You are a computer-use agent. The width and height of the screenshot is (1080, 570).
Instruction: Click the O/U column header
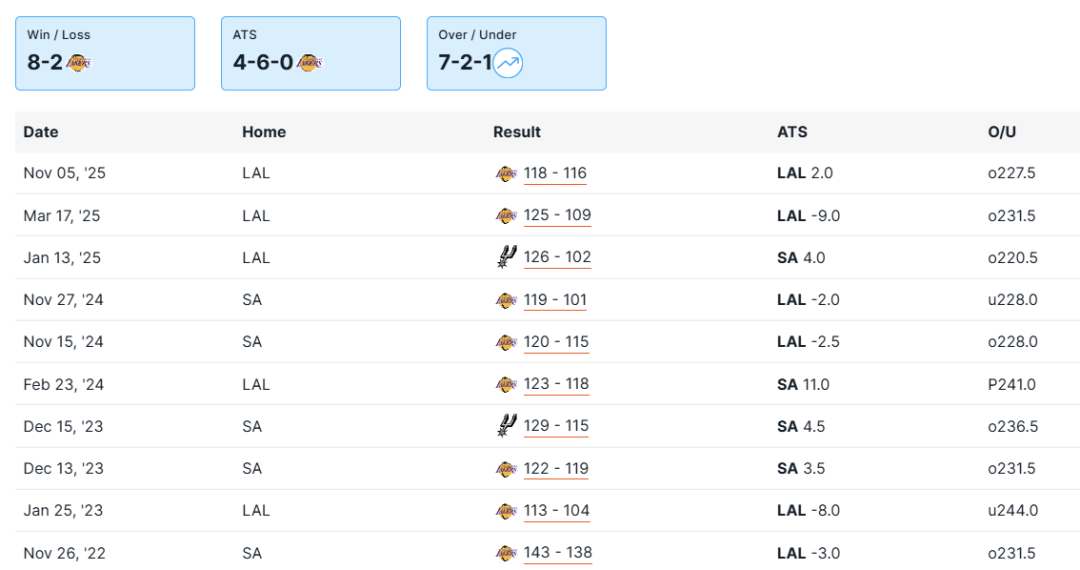(x=1002, y=132)
